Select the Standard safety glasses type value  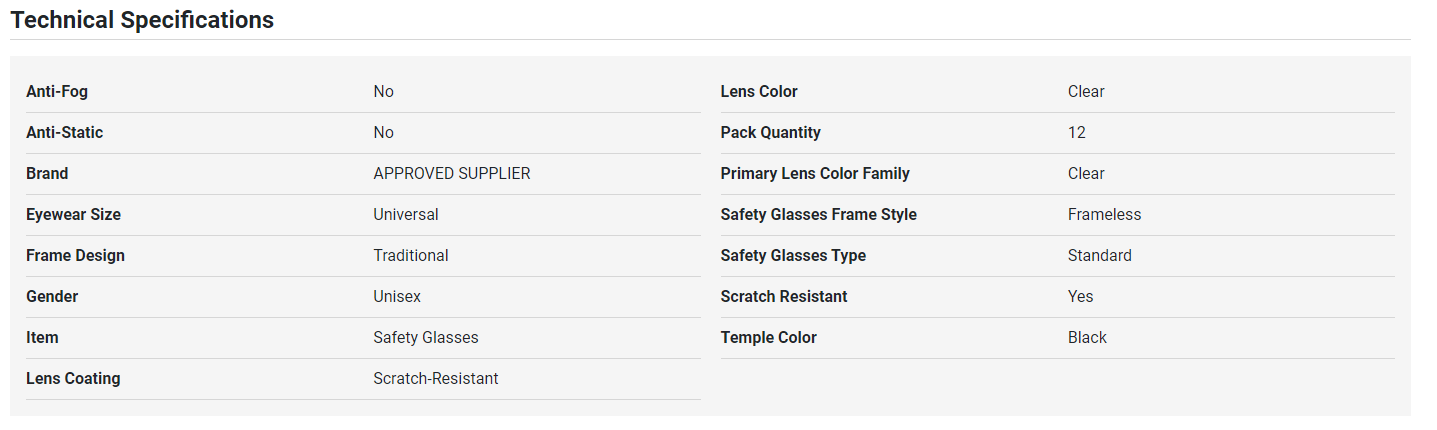click(x=1100, y=255)
